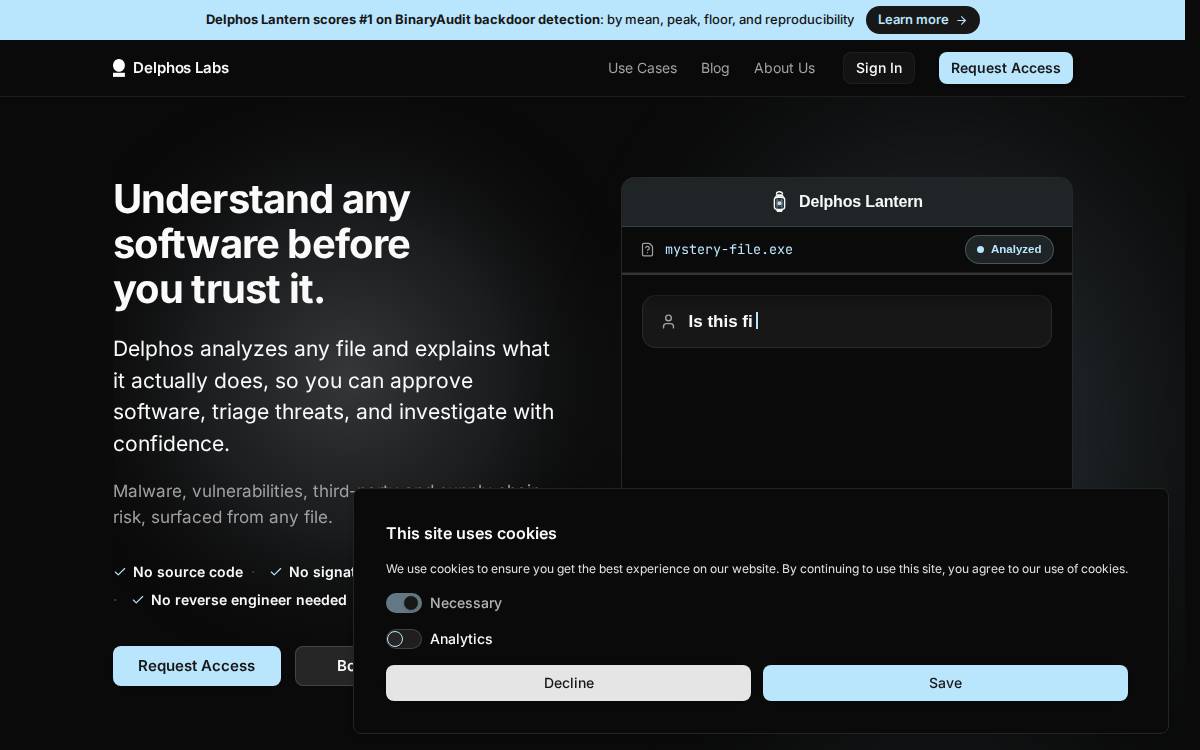The width and height of the screenshot is (1200, 750).
Task: Click the Delphos Lantern icon in the panel header
Action: (x=780, y=202)
